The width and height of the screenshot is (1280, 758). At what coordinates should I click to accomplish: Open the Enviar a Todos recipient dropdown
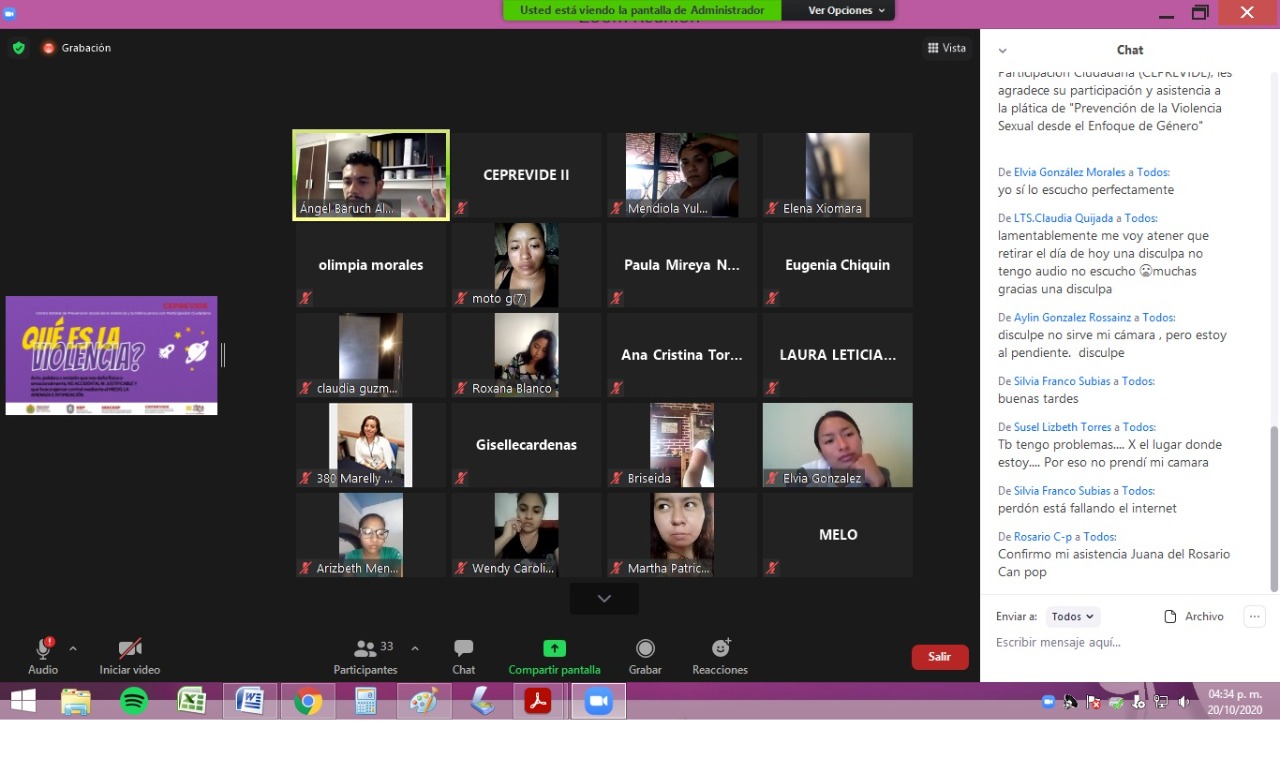(x=1073, y=617)
